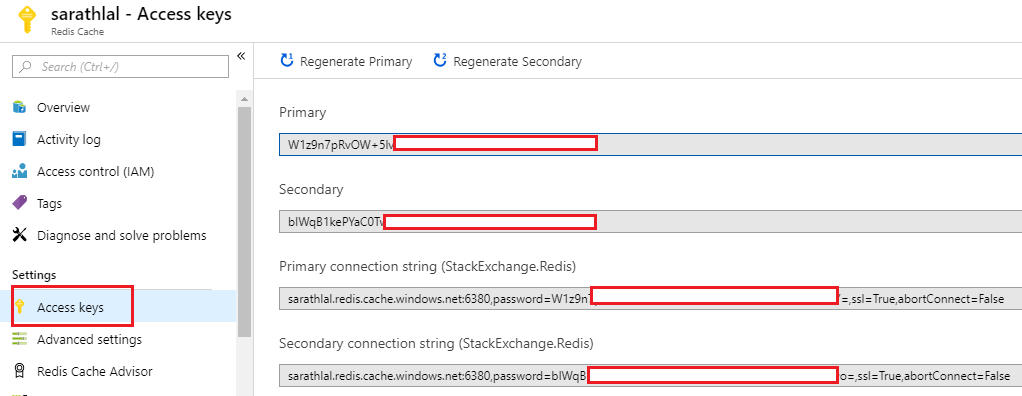Click Regenerate Primary button label
Viewport: 1022px width, 396px height.
pyautogui.click(x=356, y=62)
